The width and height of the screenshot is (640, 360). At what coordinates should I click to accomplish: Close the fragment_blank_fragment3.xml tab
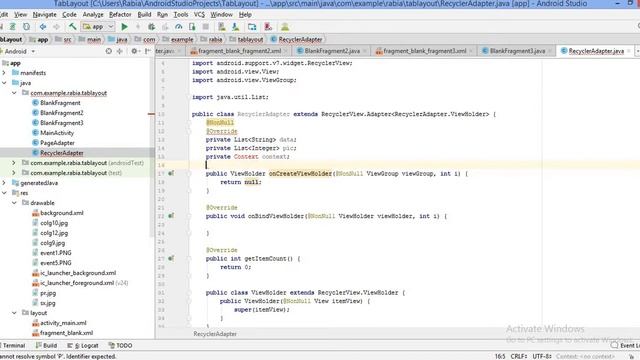[x=471, y=51]
